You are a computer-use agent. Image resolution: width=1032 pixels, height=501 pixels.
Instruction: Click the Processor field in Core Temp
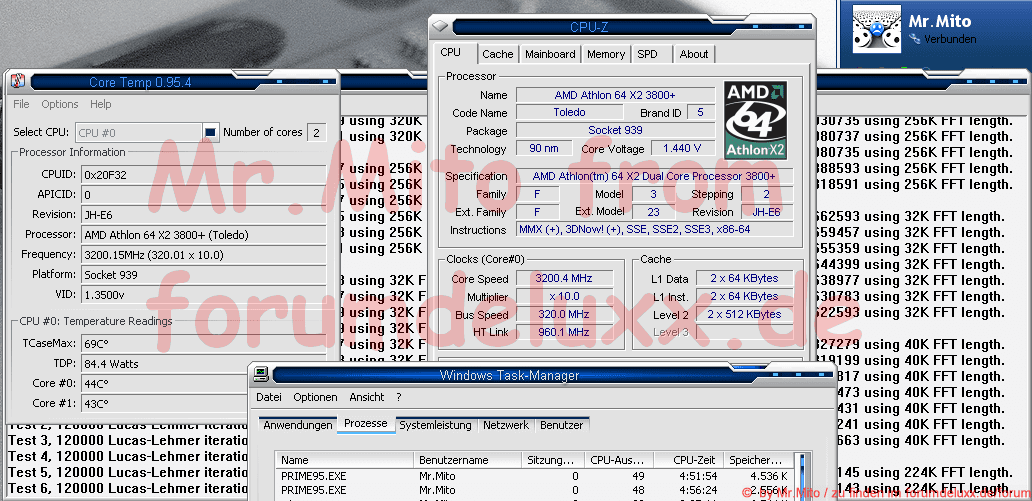(x=203, y=234)
